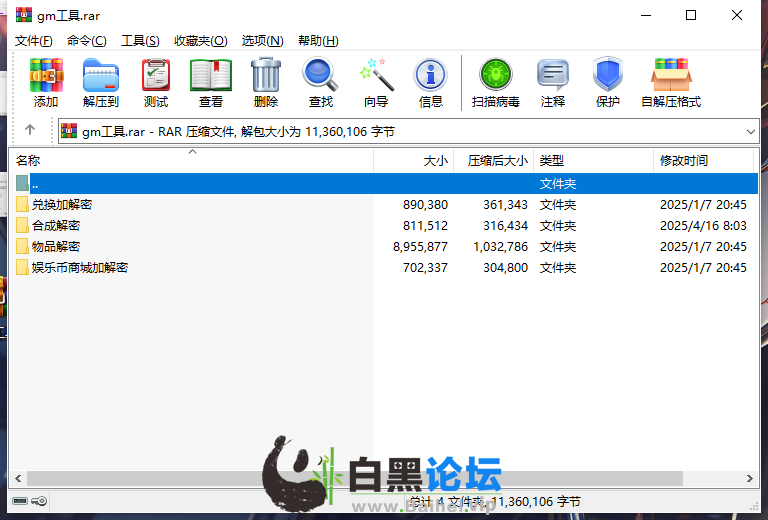The image size is (768, 520).
Task: Click the rar icon in address bar
Action: 69,131
